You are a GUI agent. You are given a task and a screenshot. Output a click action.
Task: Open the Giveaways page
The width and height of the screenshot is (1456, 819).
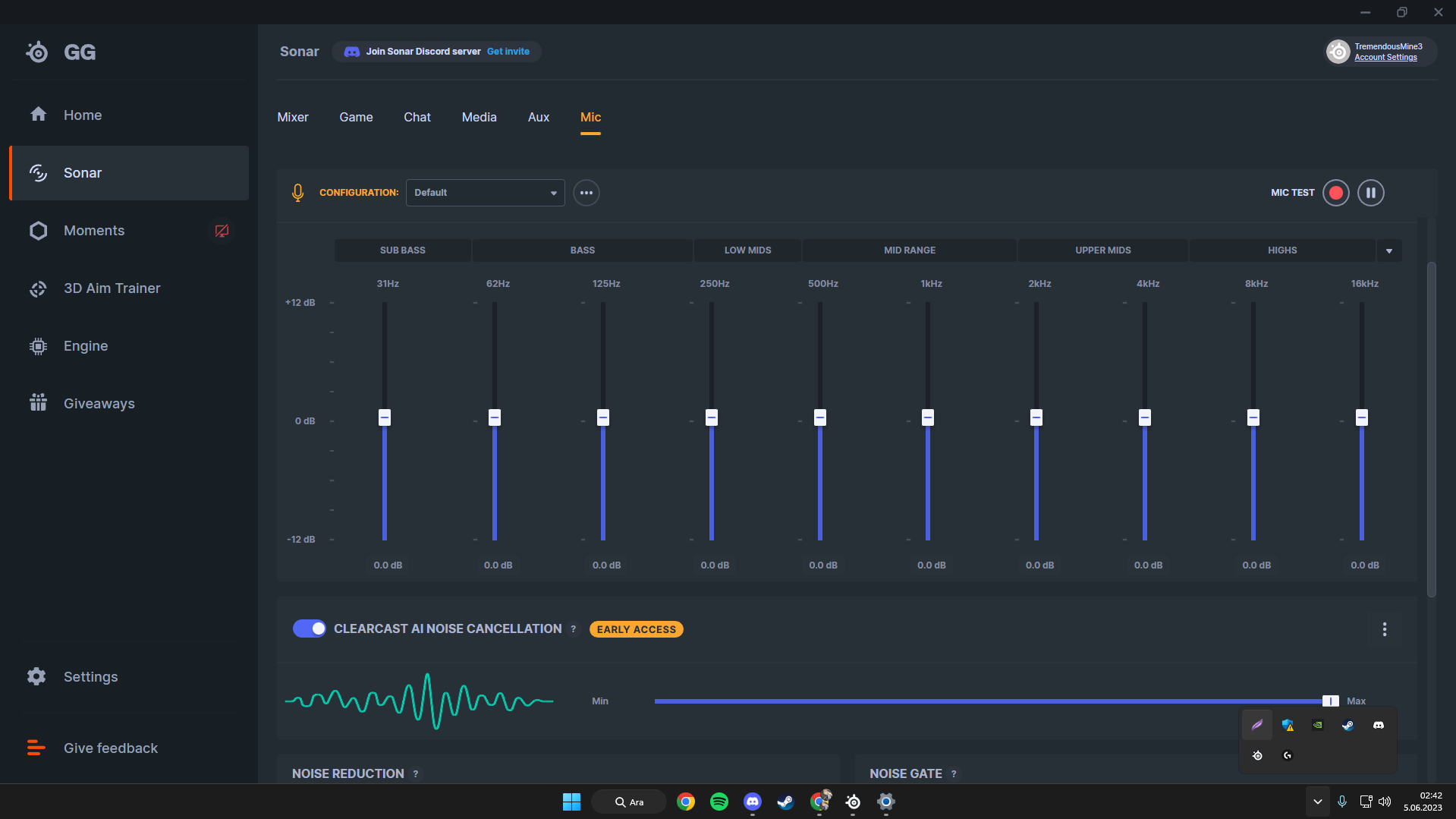click(99, 404)
